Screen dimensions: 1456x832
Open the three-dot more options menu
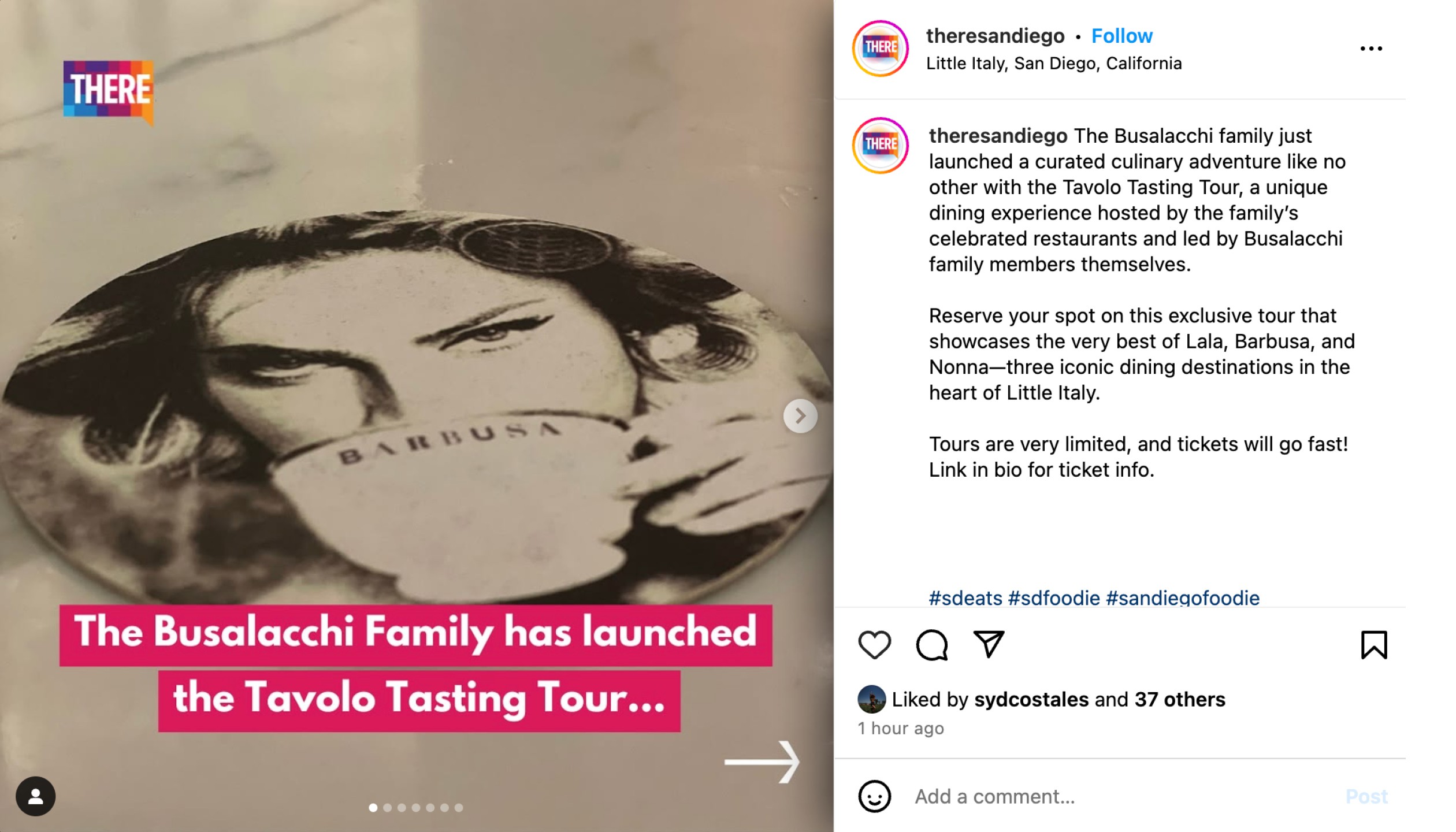[x=1370, y=49]
